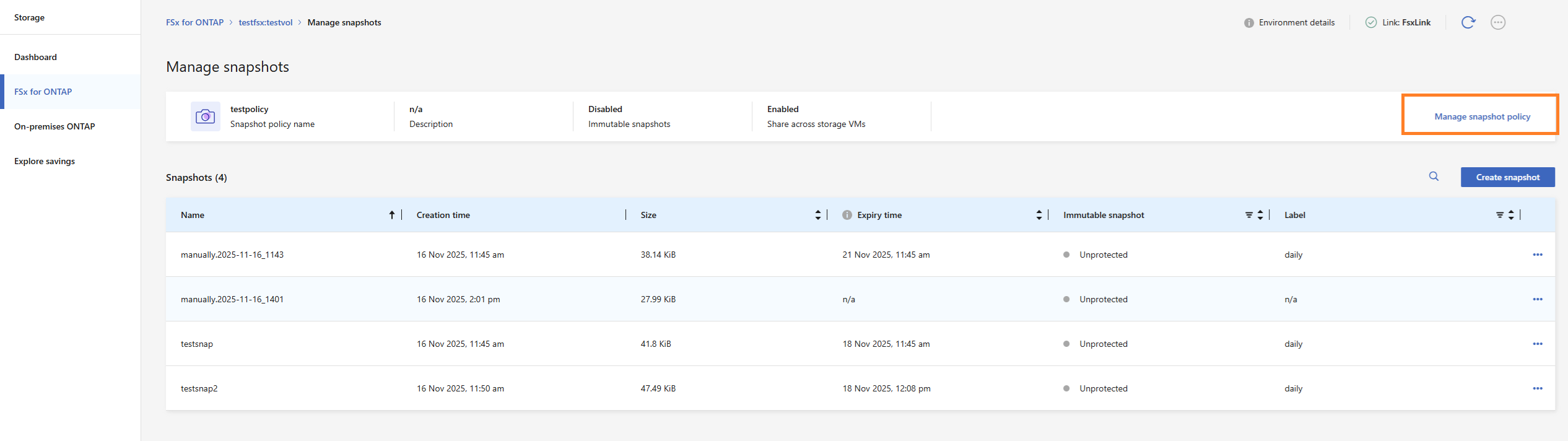Go to testfsx:testvol breadcrumb
Viewport: 1568px width, 441px height.
(x=266, y=22)
